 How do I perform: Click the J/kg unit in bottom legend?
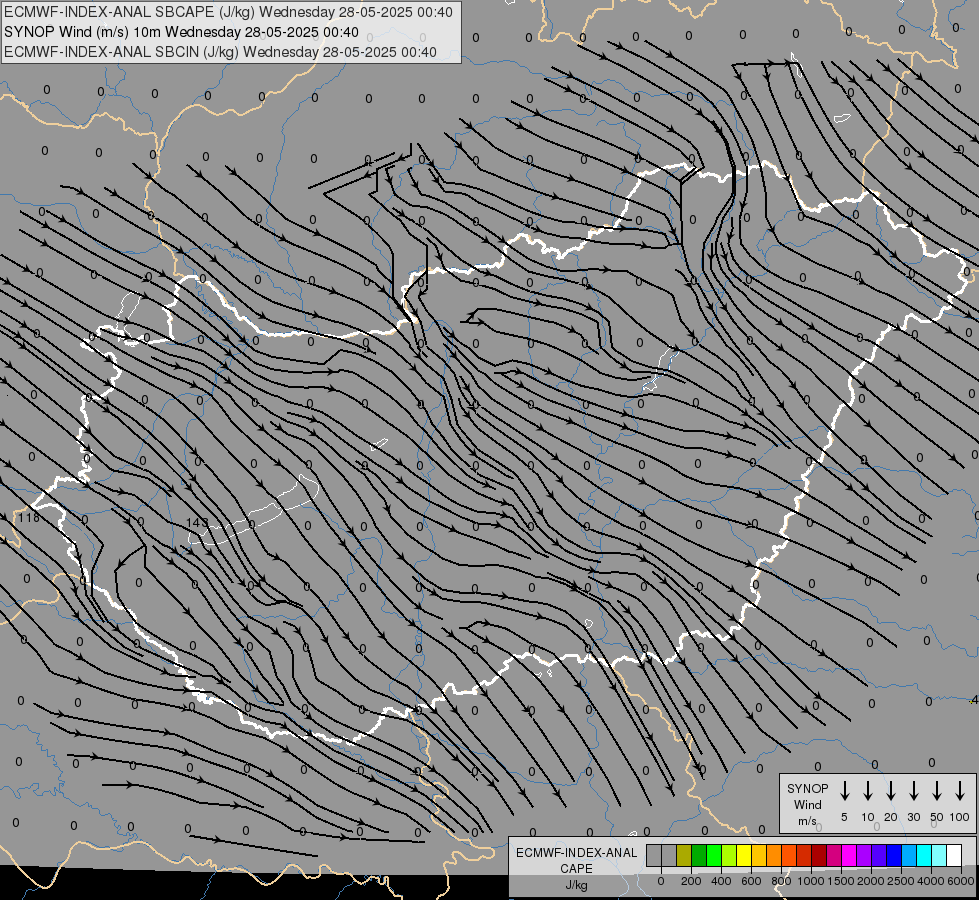click(576, 884)
